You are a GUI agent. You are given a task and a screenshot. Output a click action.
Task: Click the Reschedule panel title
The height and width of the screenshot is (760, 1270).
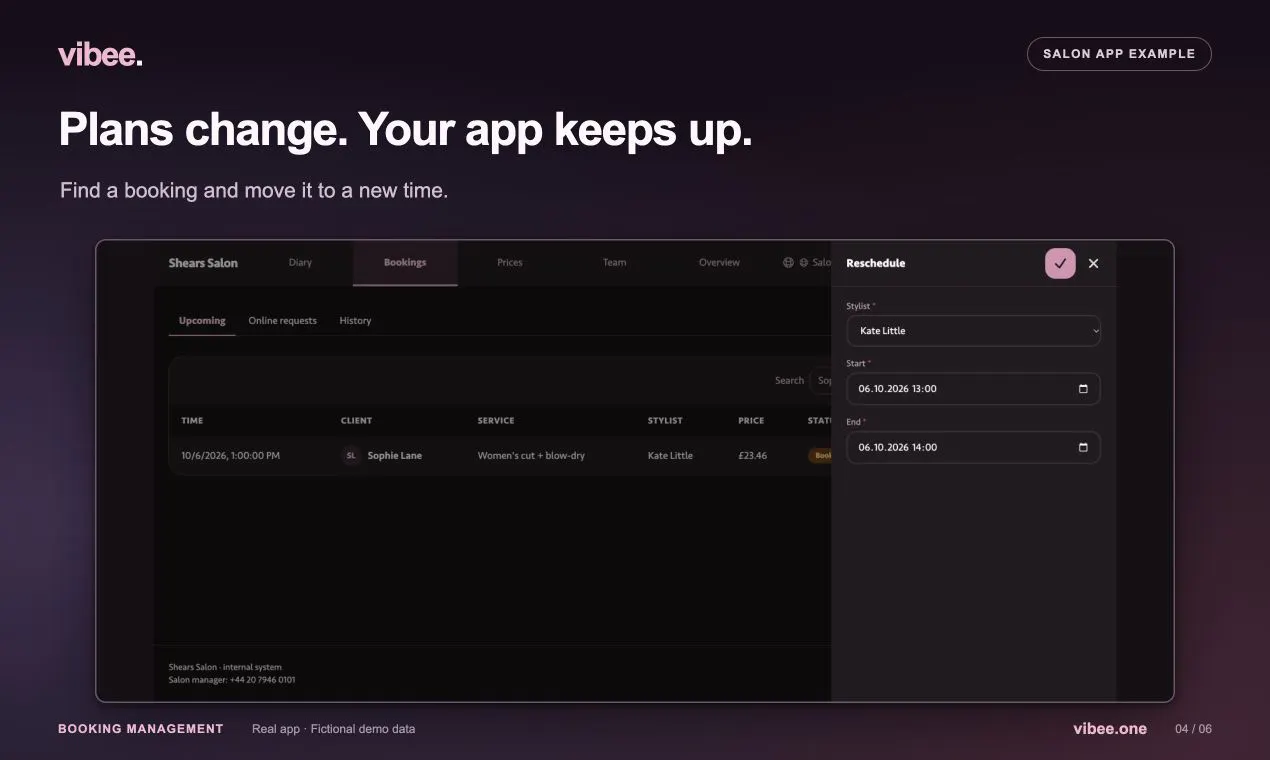[x=875, y=263]
